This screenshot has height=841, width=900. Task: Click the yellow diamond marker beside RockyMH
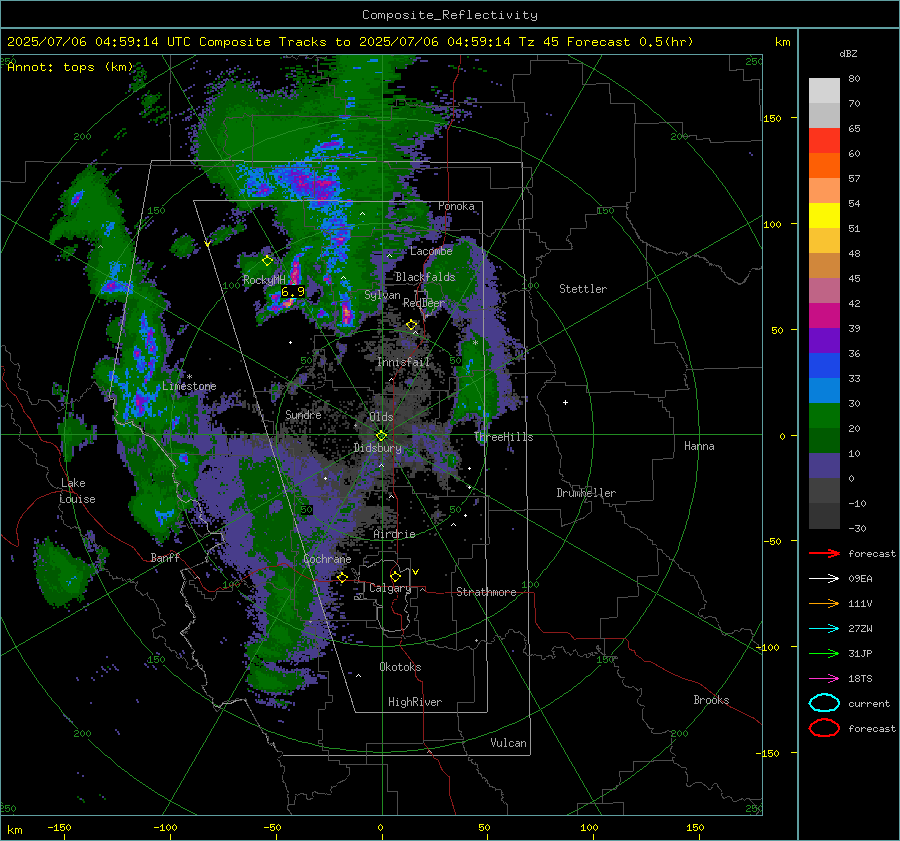coord(267,261)
